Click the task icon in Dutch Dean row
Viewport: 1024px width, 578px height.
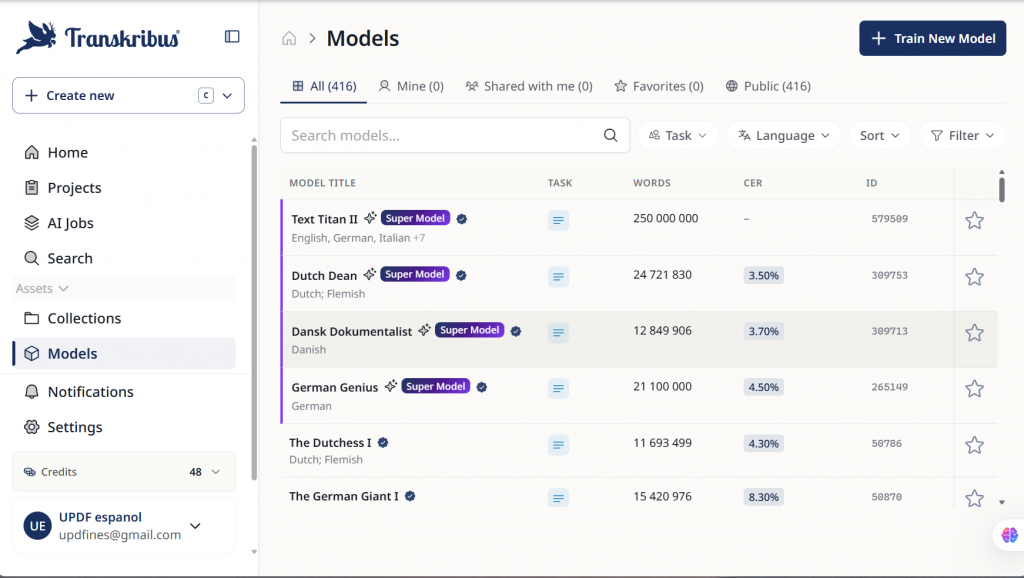pyautogui.click(x=558, y=276)
